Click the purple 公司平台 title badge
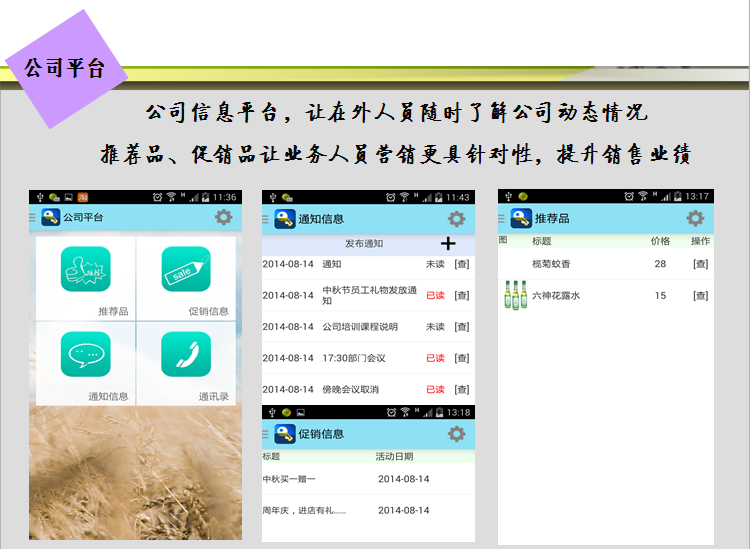 [x=66, y=68]
